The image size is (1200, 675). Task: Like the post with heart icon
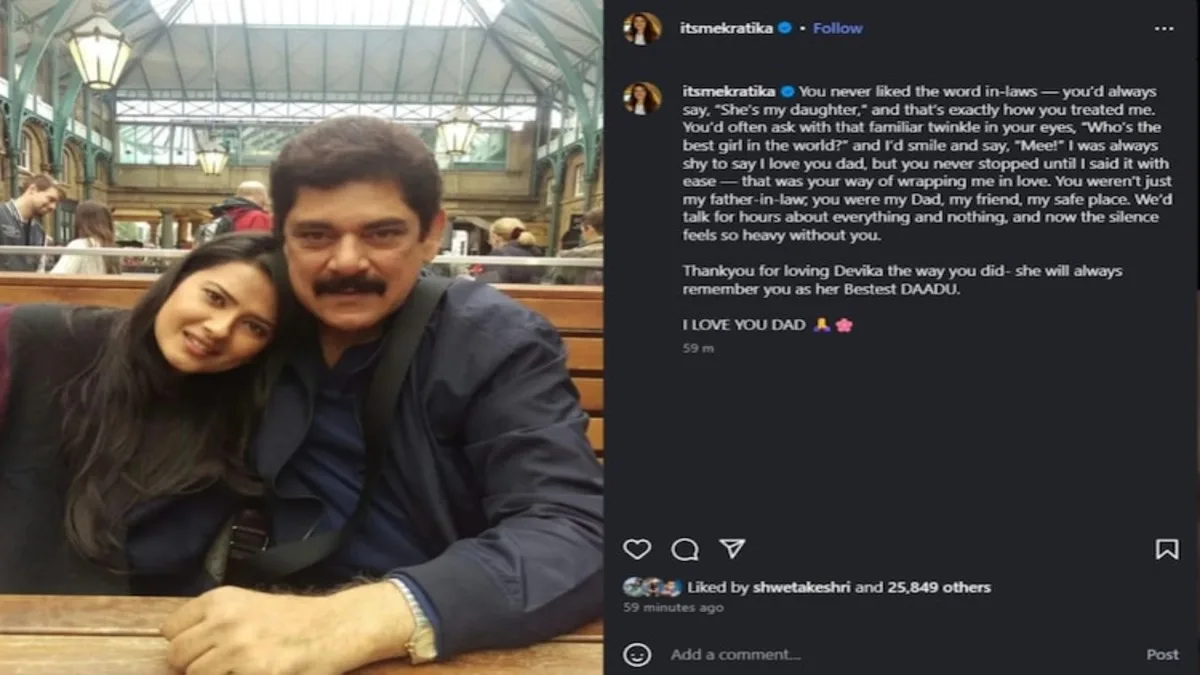(x=637, y=549)
